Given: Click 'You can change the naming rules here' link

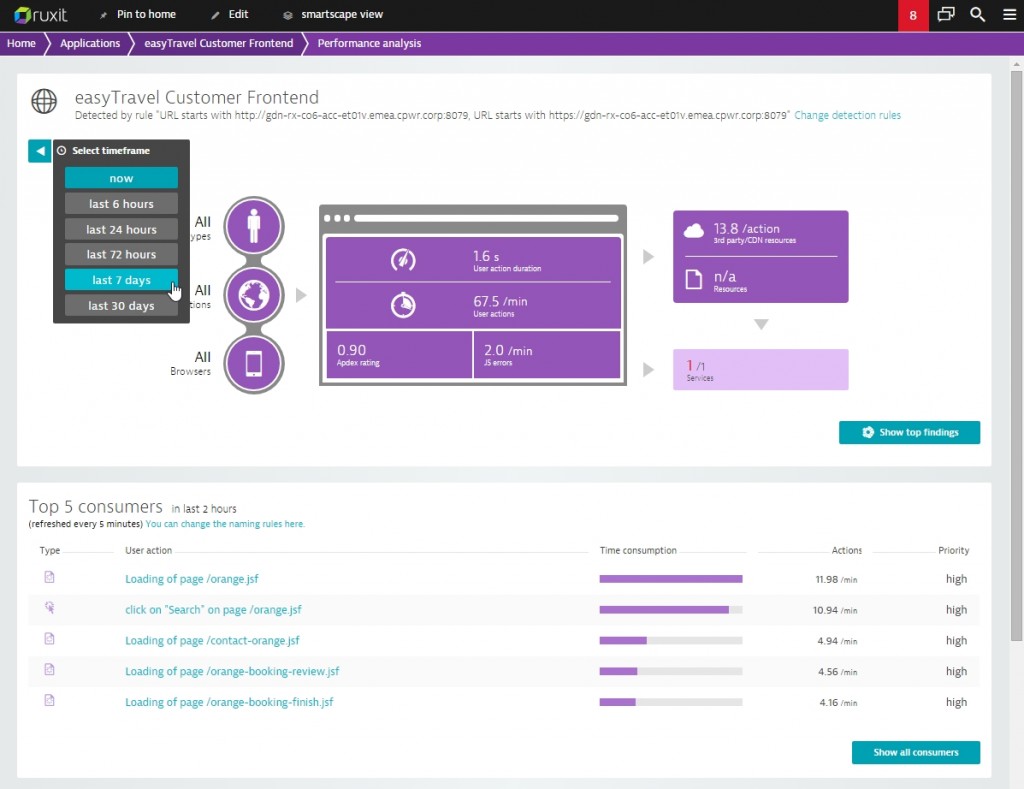Looking at the screenshot, I should (x=225, y=524).
